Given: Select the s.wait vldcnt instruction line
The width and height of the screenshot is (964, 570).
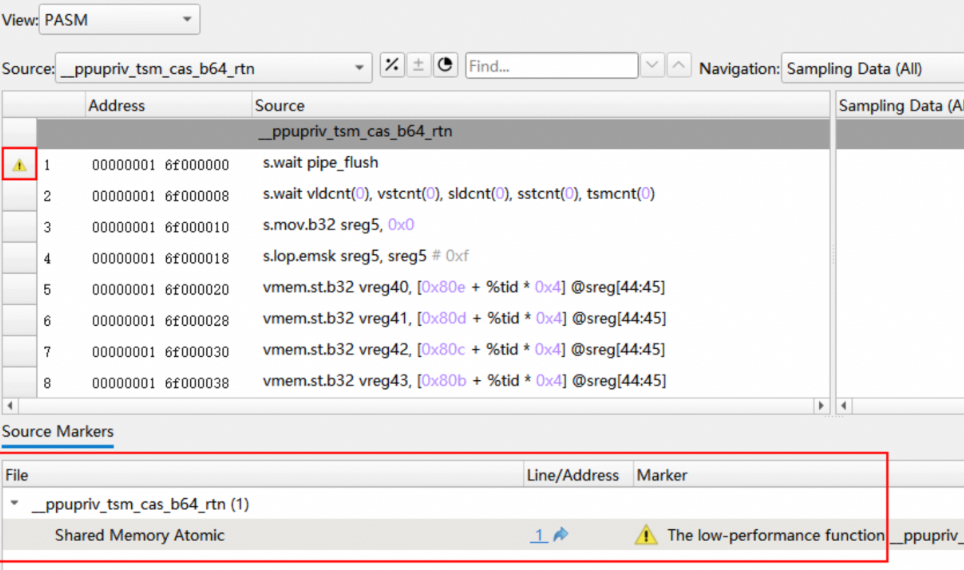Looking at the screenshot, I should (x=459, y=194).
